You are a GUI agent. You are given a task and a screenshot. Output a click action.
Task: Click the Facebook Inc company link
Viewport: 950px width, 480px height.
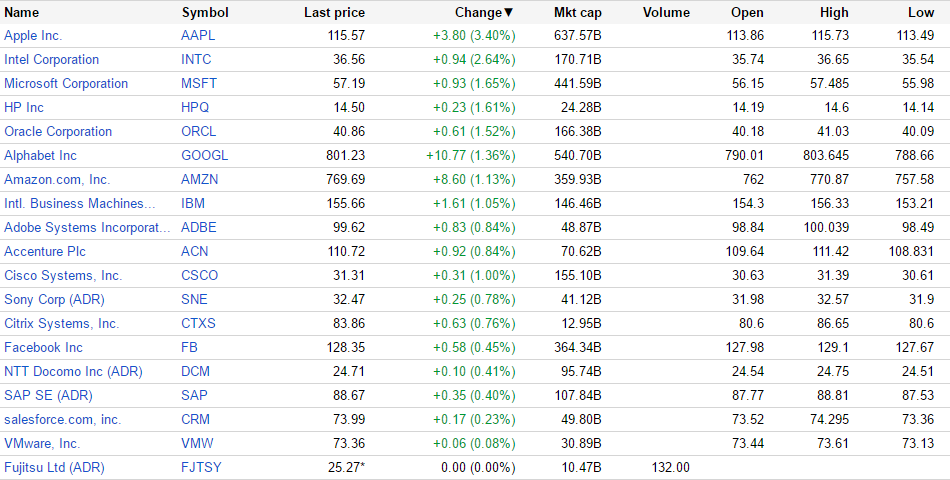[44, 347]
